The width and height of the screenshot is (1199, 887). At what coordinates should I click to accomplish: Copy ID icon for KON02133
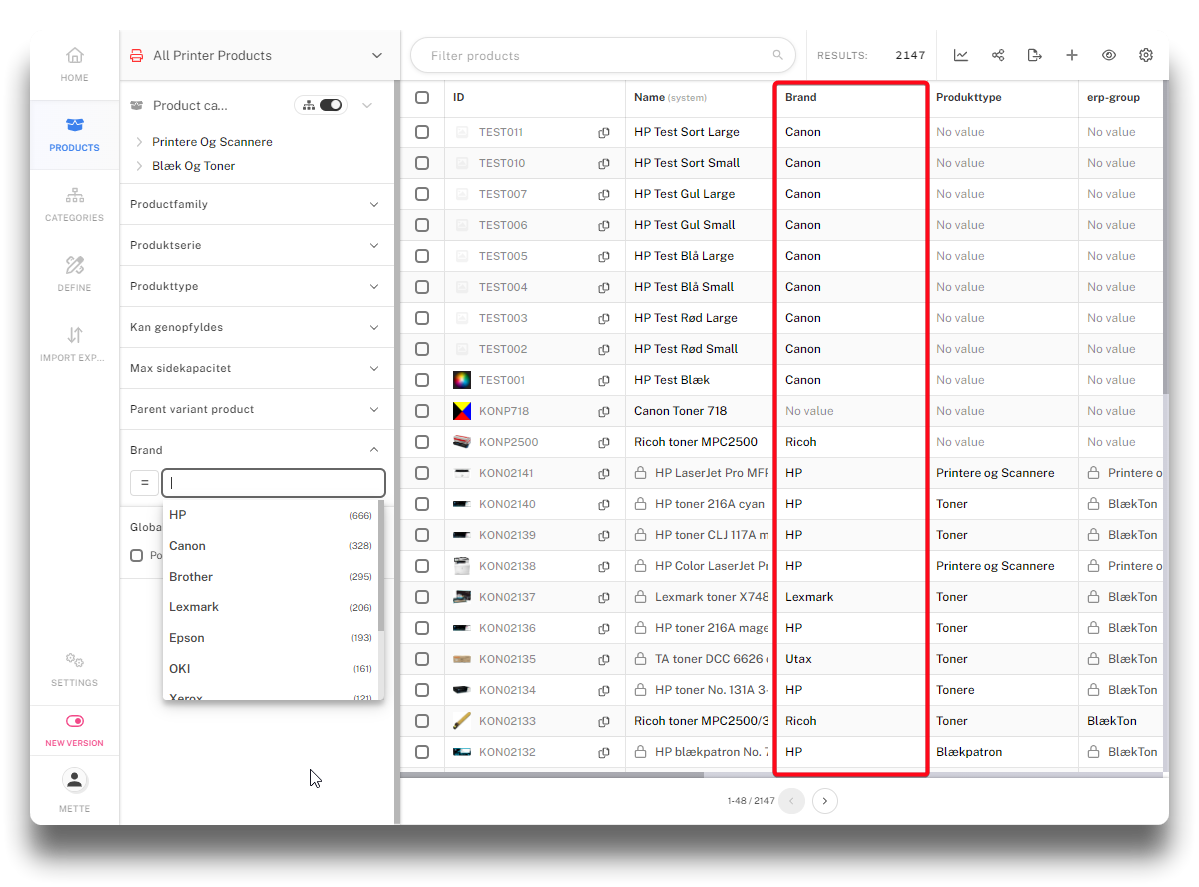[x=603, y=721]
